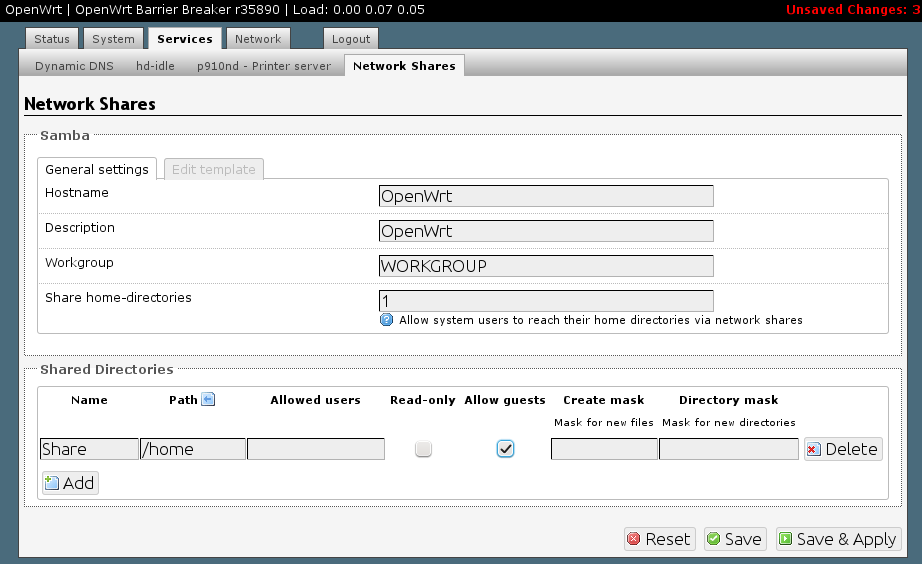This screenshot has width=922, height=564.
Task: Click the Path column arrow icon
Action: point(208,399)
